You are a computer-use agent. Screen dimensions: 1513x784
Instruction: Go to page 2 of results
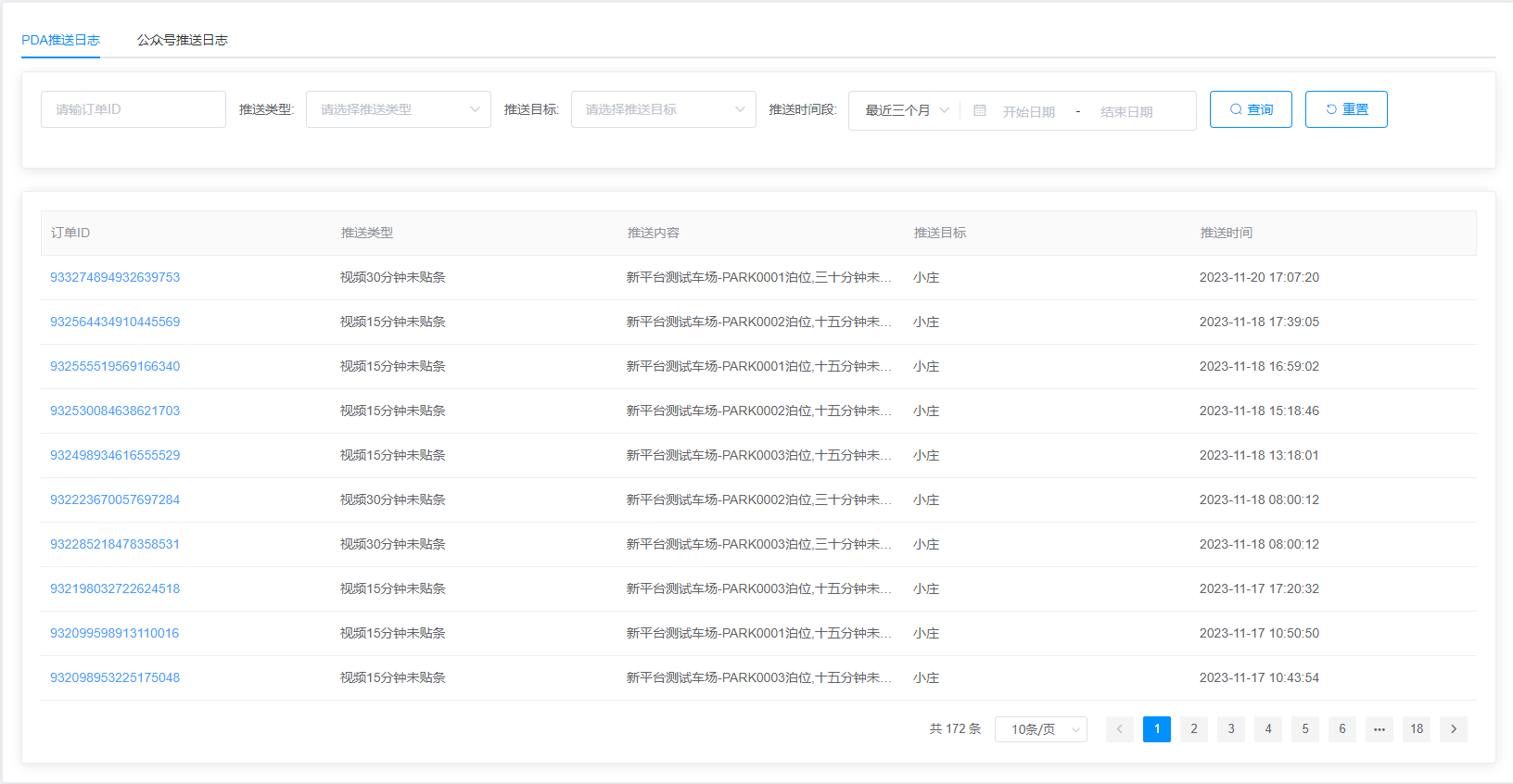point(1193,729)
